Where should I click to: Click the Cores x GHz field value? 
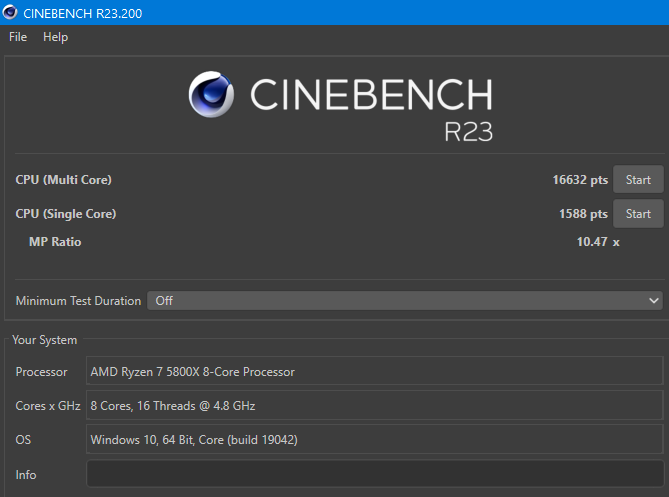pos(375,405)
